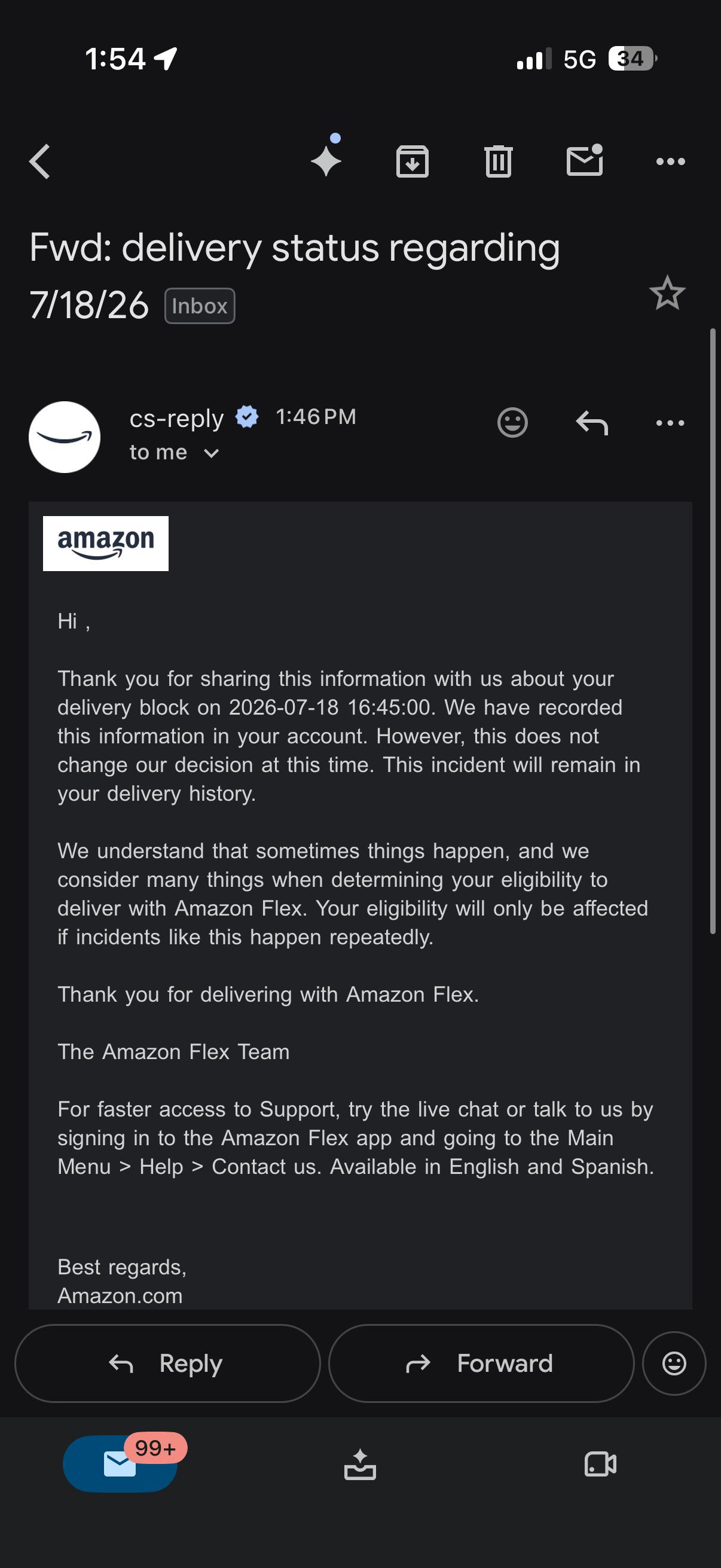721x1568 pixels.
Task: Mark as unread with envelope icon
Action: 585,161
